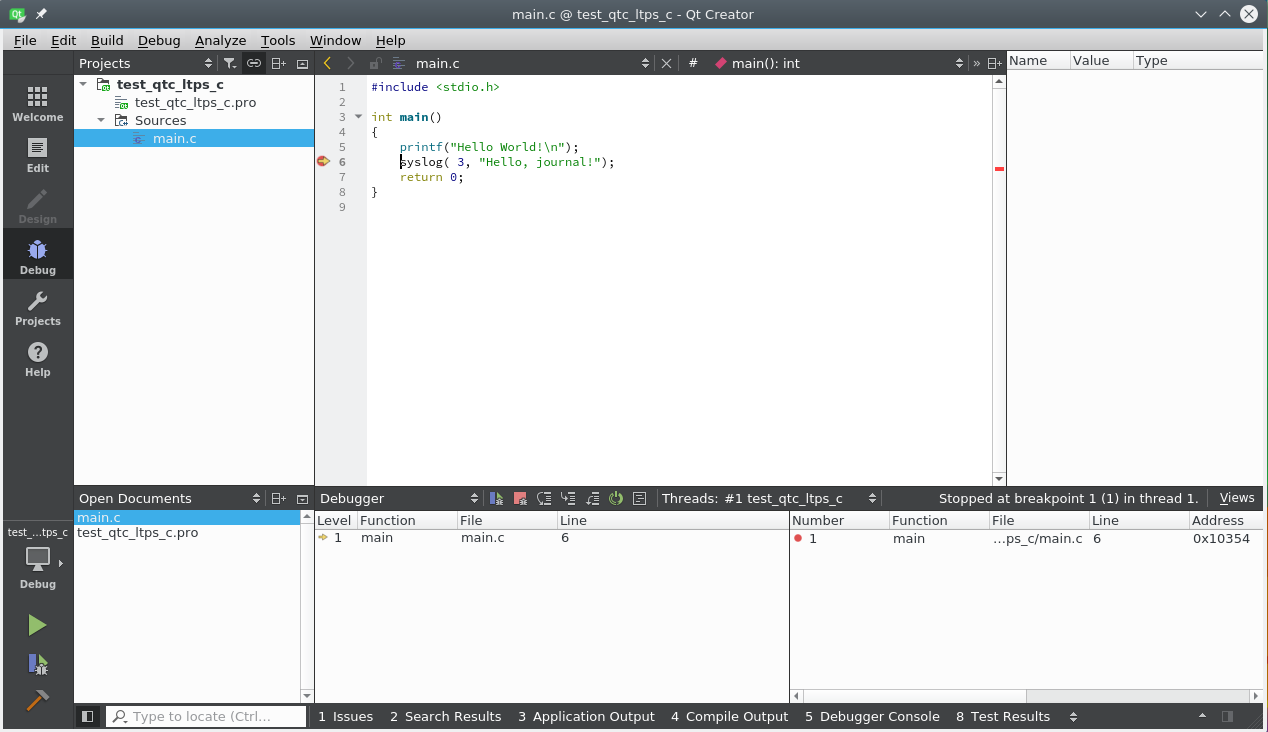Screen dimensions: 1268x732
Task: Click the Step Over icon
Action: 544,498
